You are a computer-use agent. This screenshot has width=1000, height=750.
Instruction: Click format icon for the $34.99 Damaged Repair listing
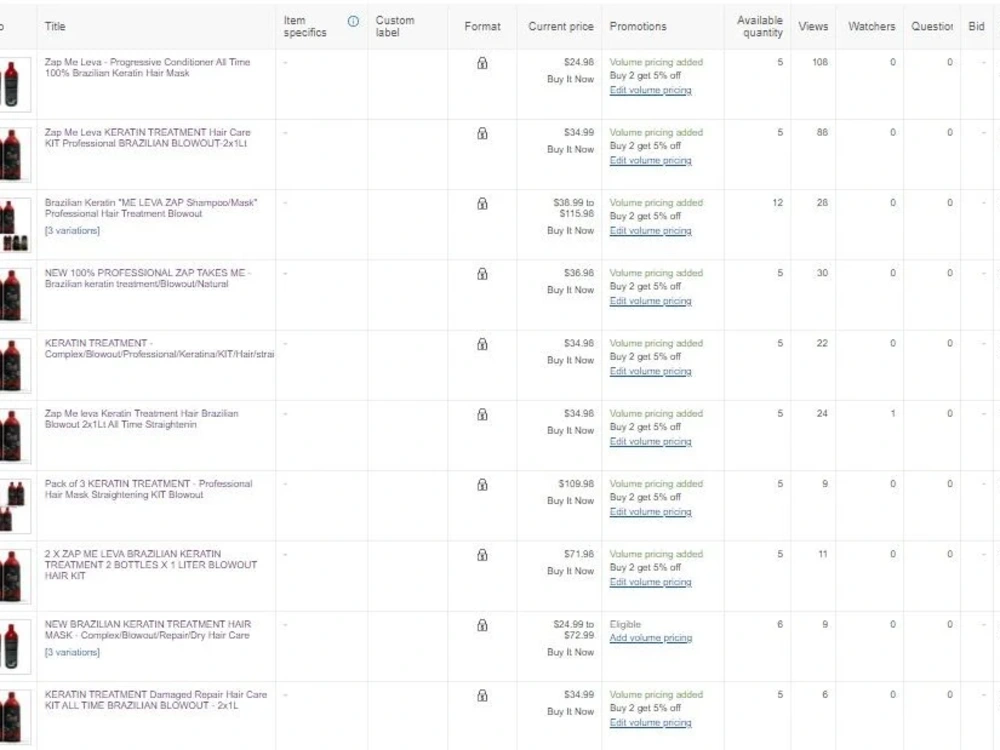pyautogui.click(x=482, y=695)
